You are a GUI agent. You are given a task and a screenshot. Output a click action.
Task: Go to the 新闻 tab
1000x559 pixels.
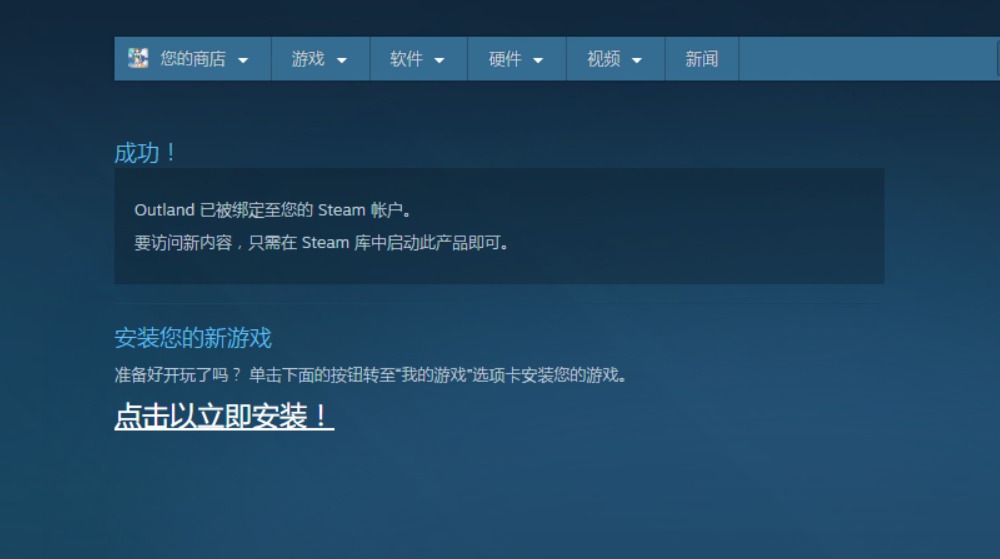(x=702, y=59)
